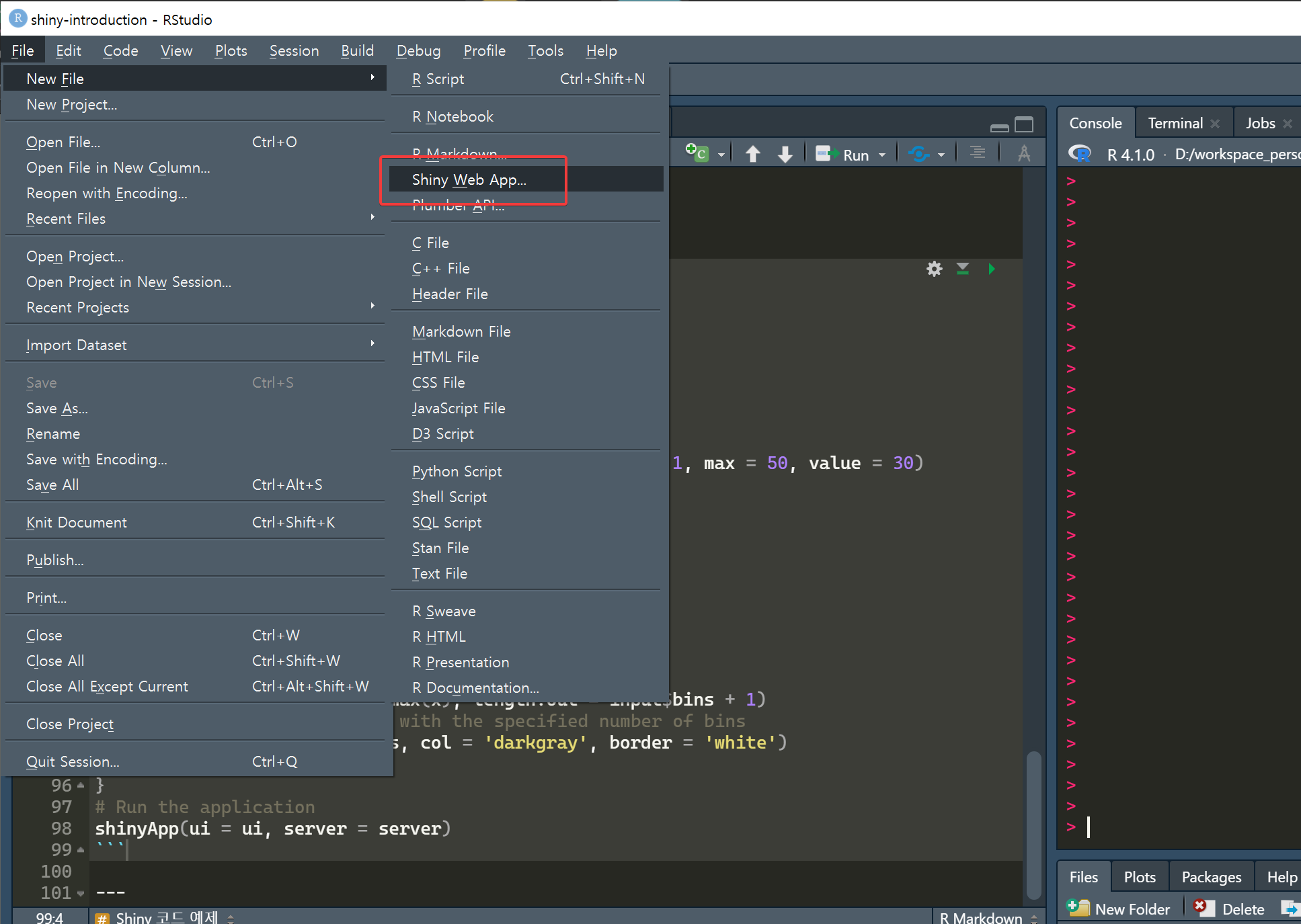Image resolution: width=1301 pixels, height=924 pixels.
Task: Go to the next section with the down arrow
Action: [785, 155]
